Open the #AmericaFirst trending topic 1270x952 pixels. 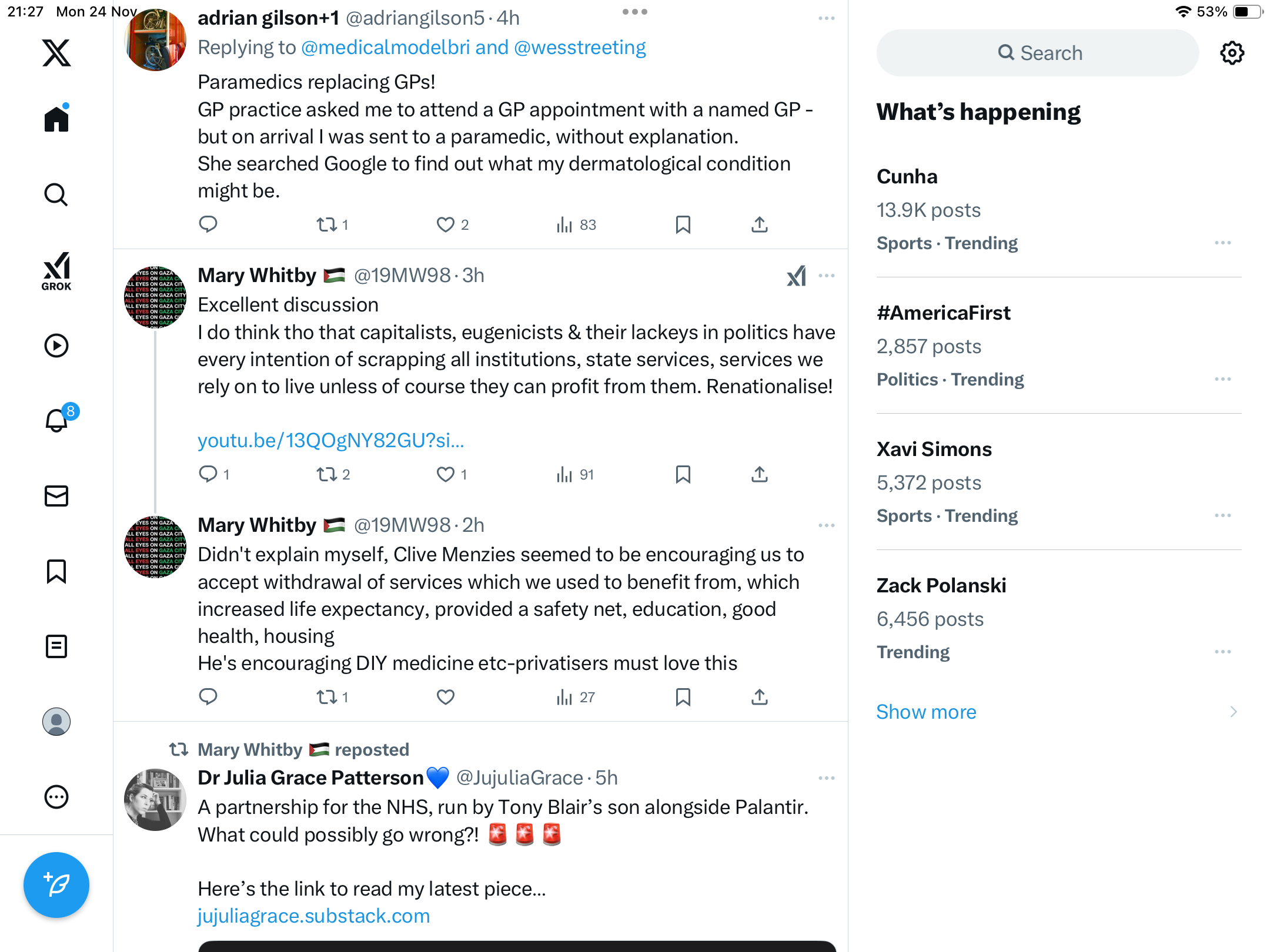pyautogui.click(x=943, y=313)
